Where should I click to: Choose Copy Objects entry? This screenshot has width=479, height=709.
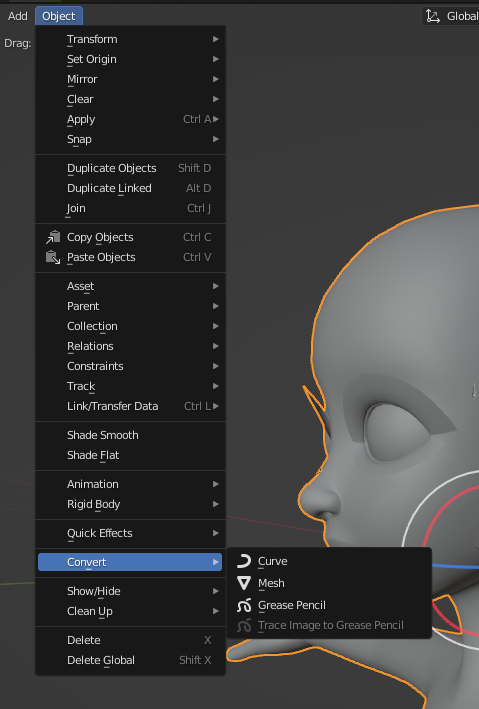pyautogui.click(x=130, y=237)
